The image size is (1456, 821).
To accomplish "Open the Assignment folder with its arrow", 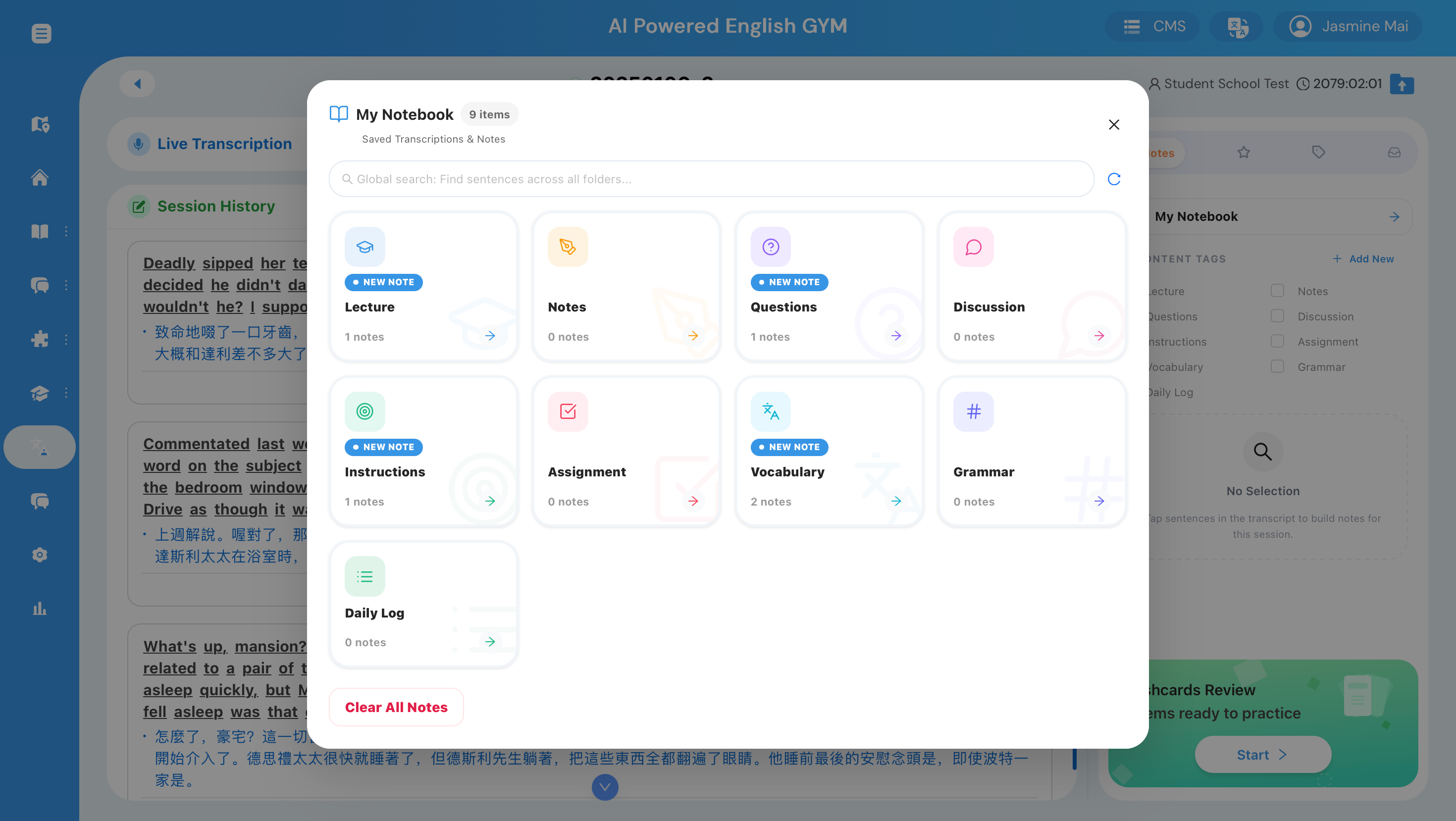I will tap(693, 501).
